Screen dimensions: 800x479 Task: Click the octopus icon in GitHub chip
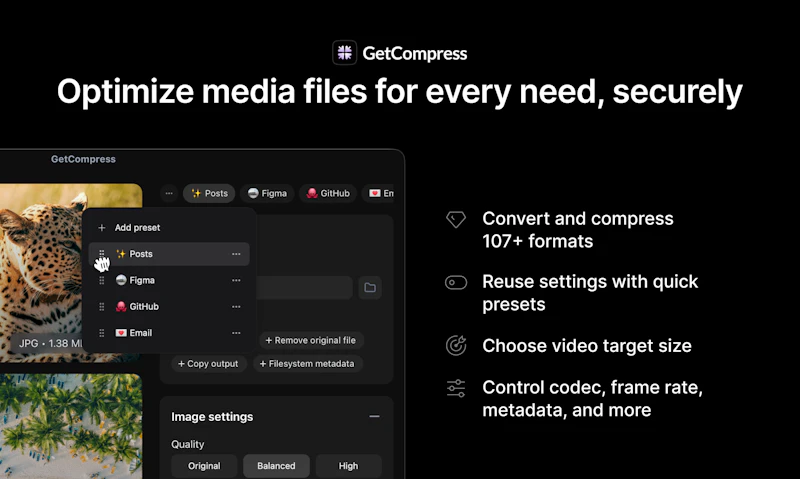pyautogui.click(x=312, y=193)
